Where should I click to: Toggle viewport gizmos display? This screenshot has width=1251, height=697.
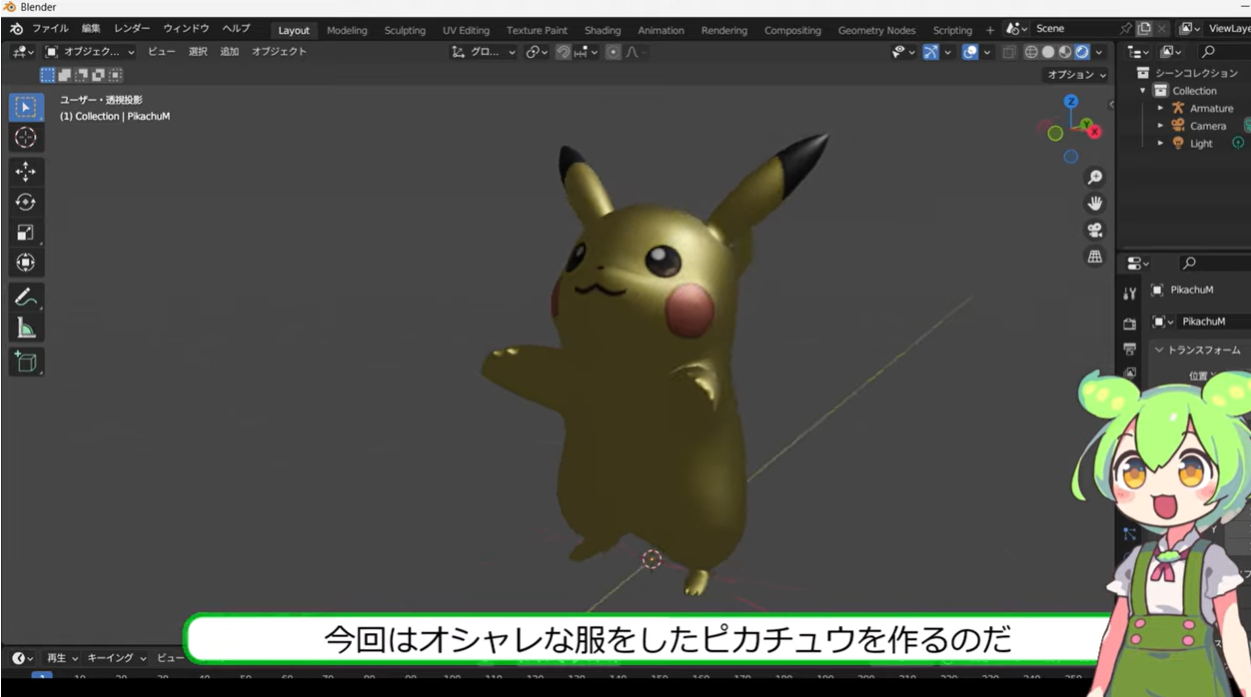(930, 52)
